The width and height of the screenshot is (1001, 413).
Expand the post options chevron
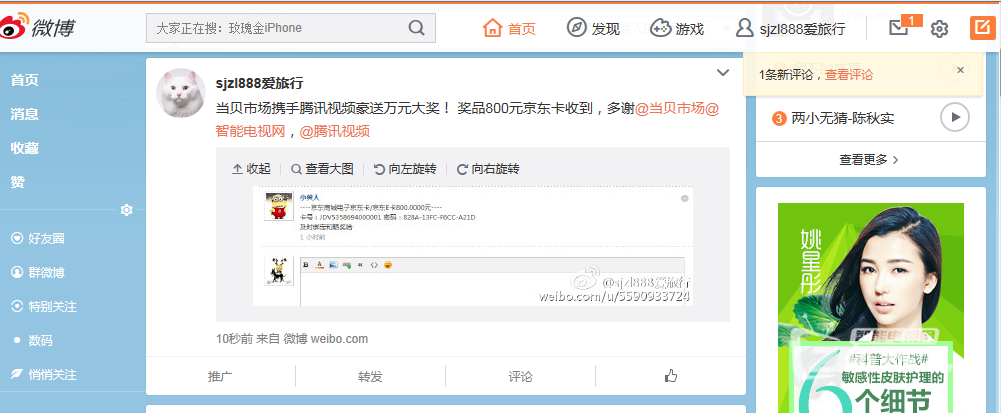click(723, 73)
